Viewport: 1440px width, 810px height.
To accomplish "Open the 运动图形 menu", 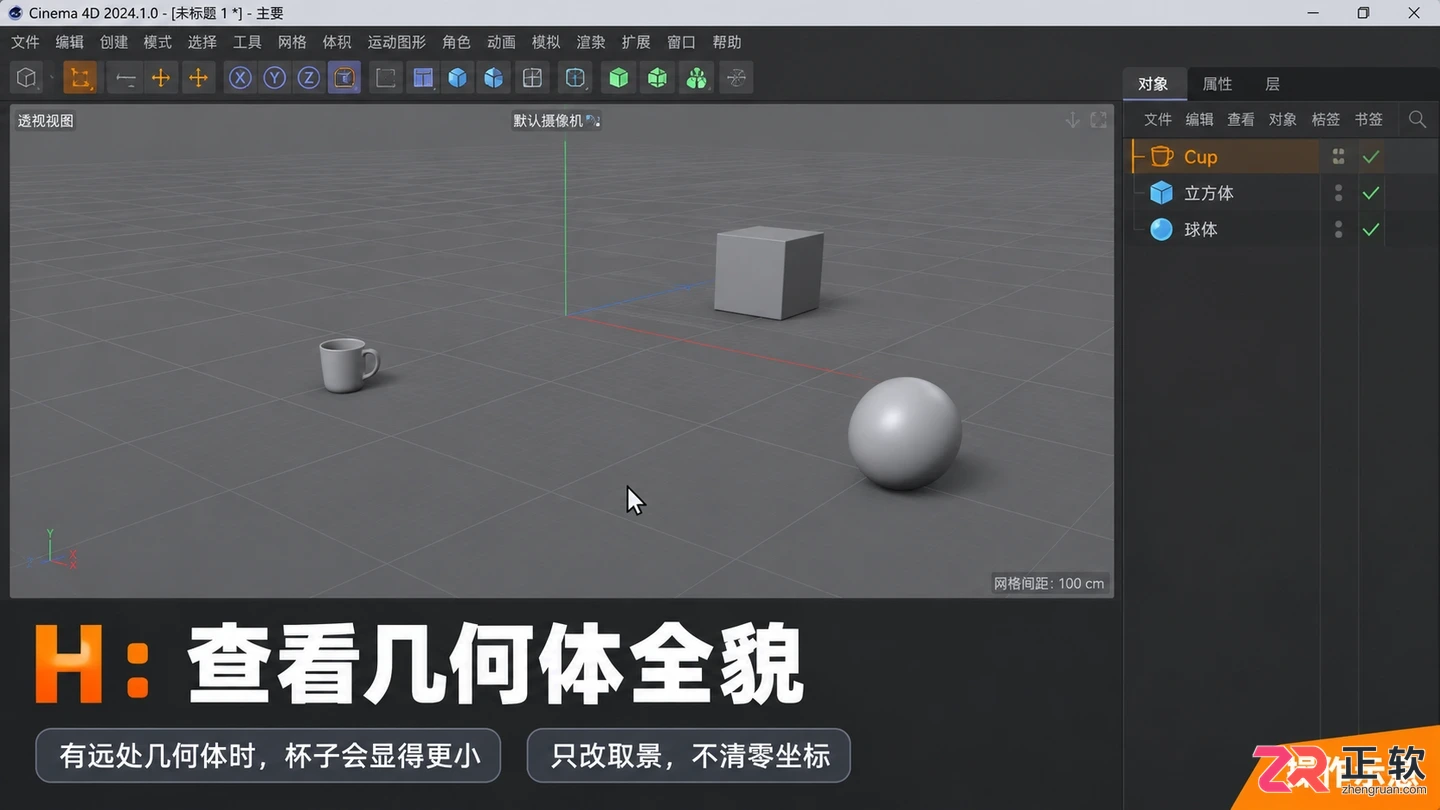I will (396, 42).
